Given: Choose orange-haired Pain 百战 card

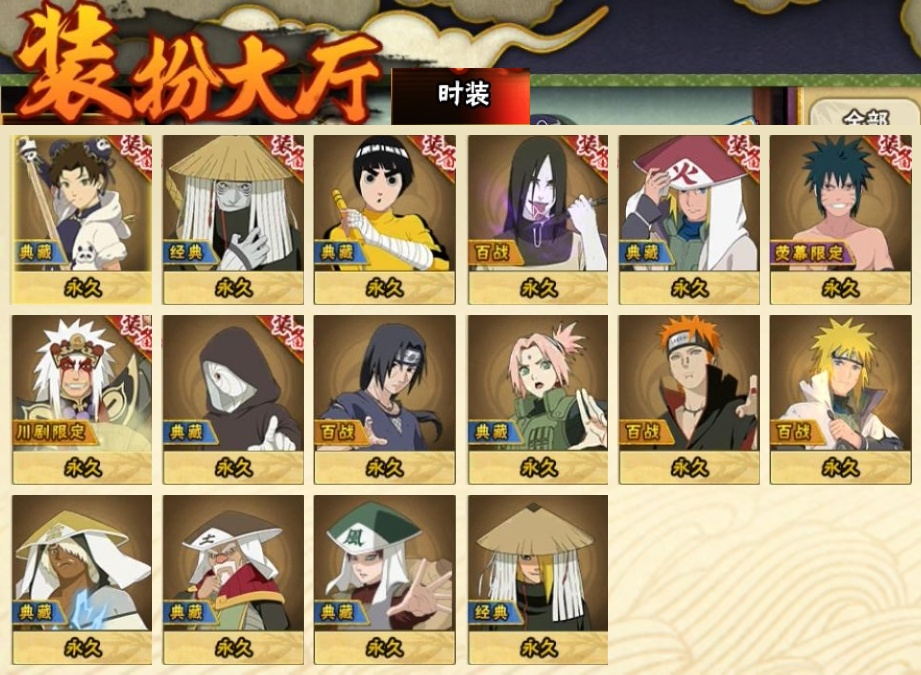Looking at the screenshot, I should tap(689, 399).
